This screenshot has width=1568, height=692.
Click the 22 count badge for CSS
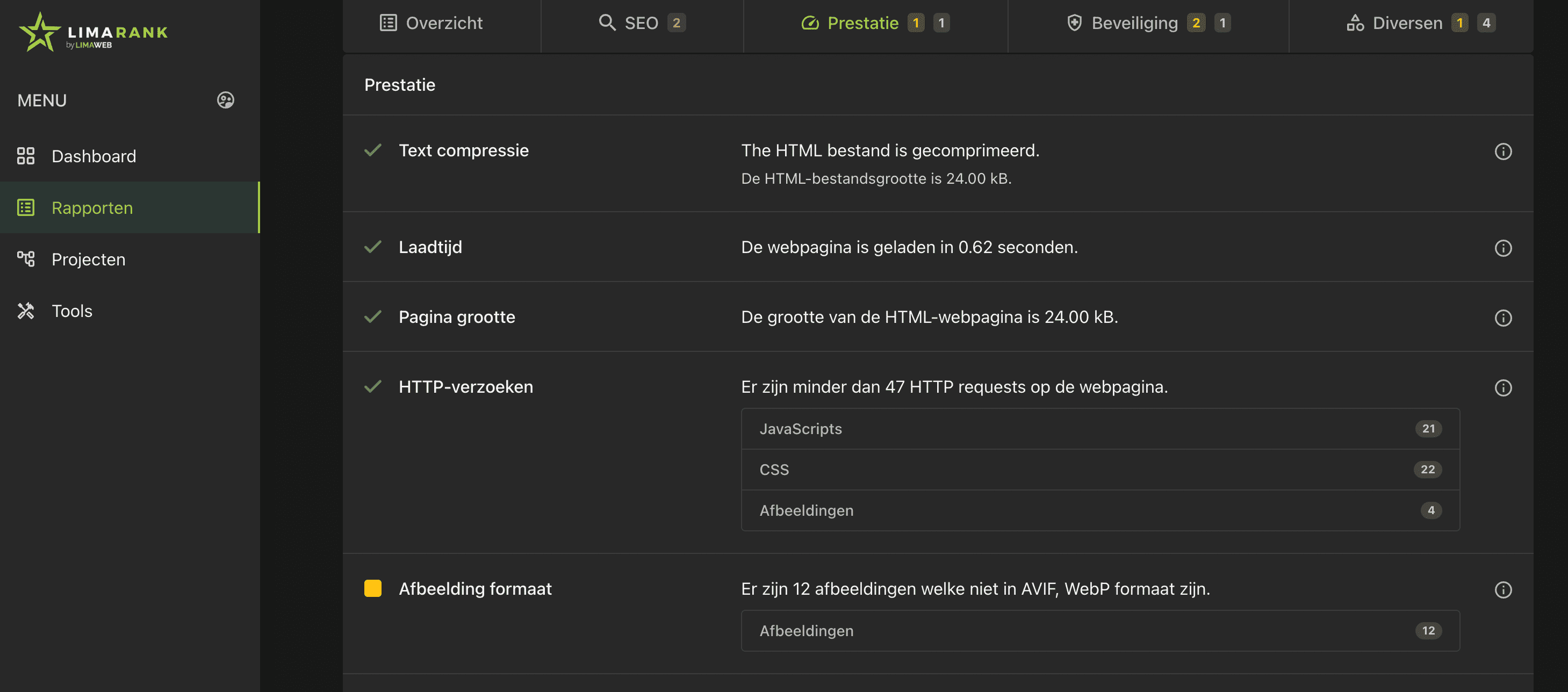click(1427, 470)
